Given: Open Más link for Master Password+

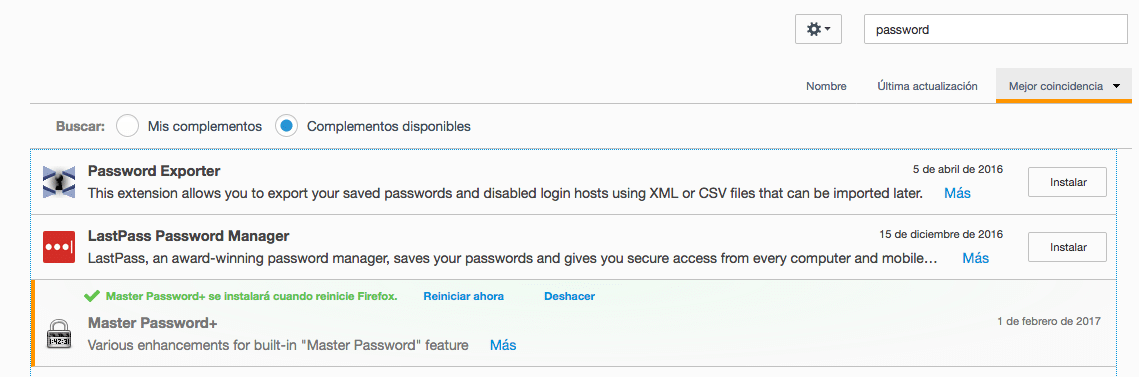Looking at the screenshot, I should coord(503,345).
